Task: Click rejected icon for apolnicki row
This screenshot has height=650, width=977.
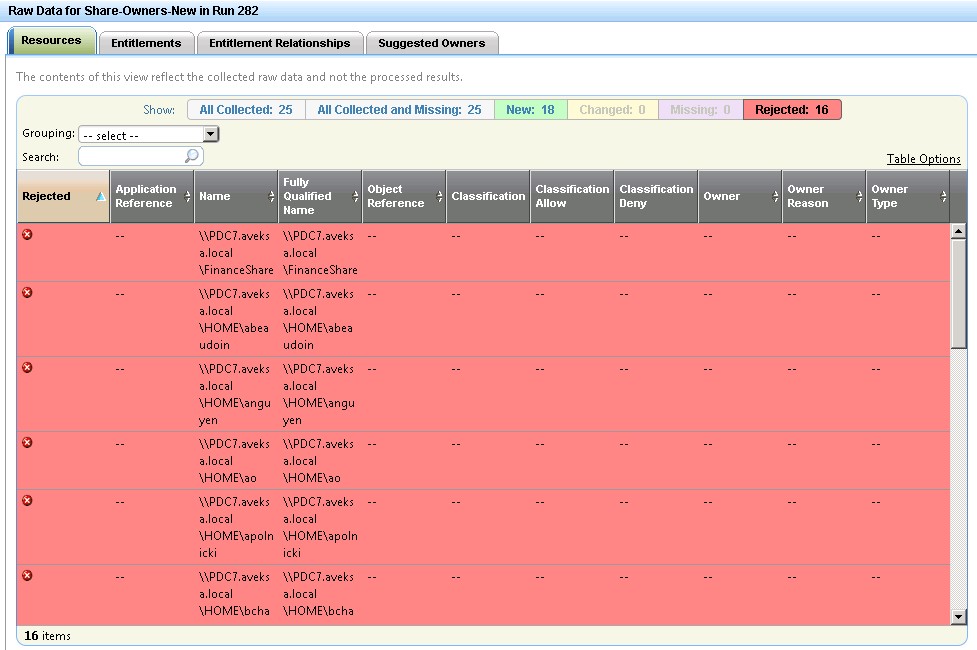Action: [27, 500]
